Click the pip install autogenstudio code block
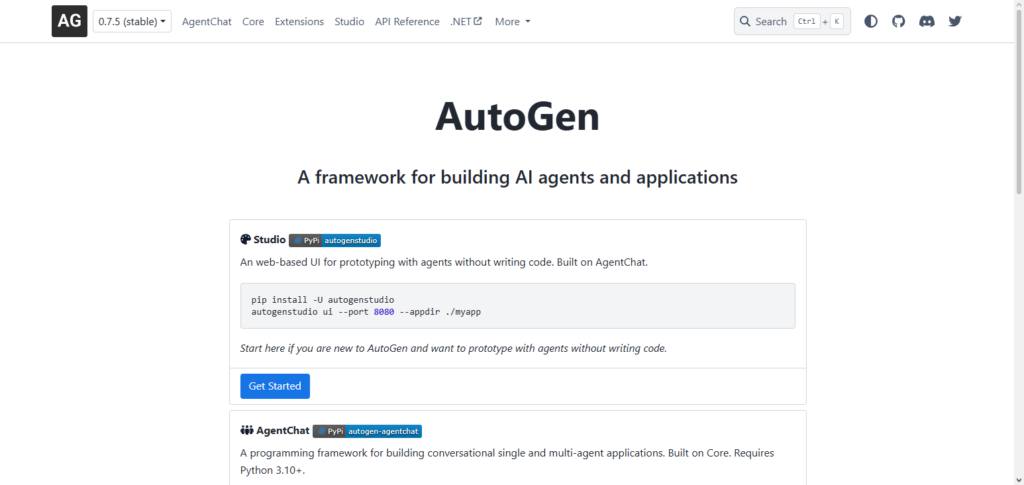This screenshot has width=1024, height=485. (518, 305)
